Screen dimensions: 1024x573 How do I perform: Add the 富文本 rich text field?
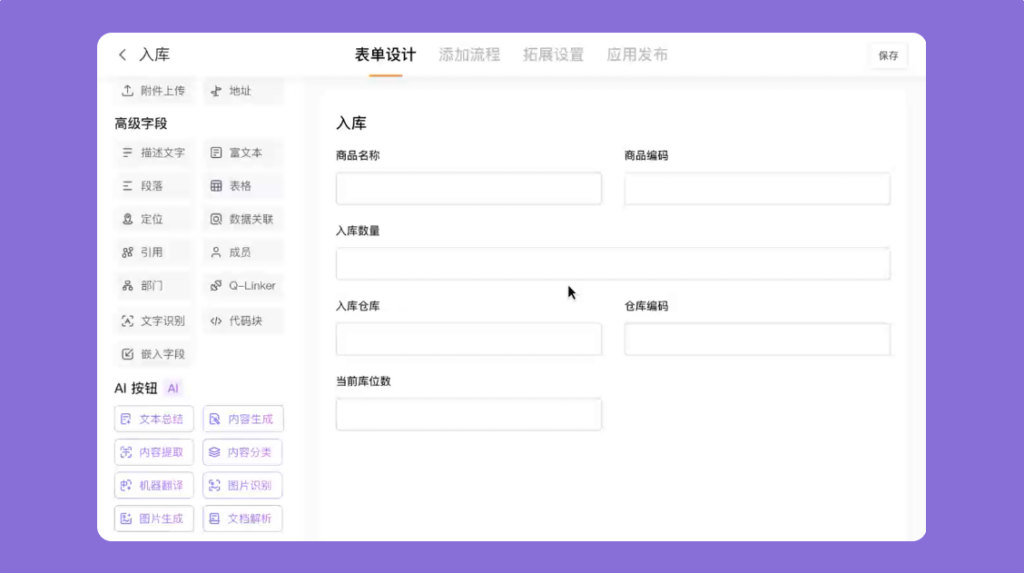click(242, 153)
